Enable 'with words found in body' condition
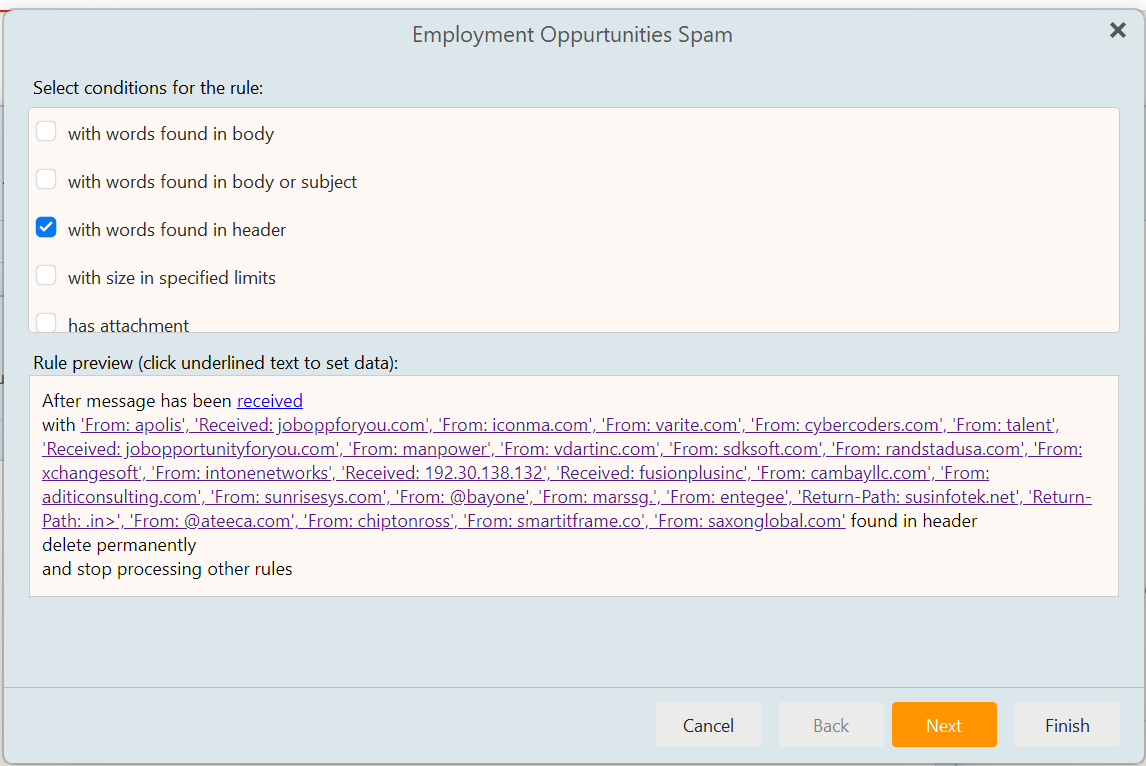1146x766 pixels. [x=46, y=132]
